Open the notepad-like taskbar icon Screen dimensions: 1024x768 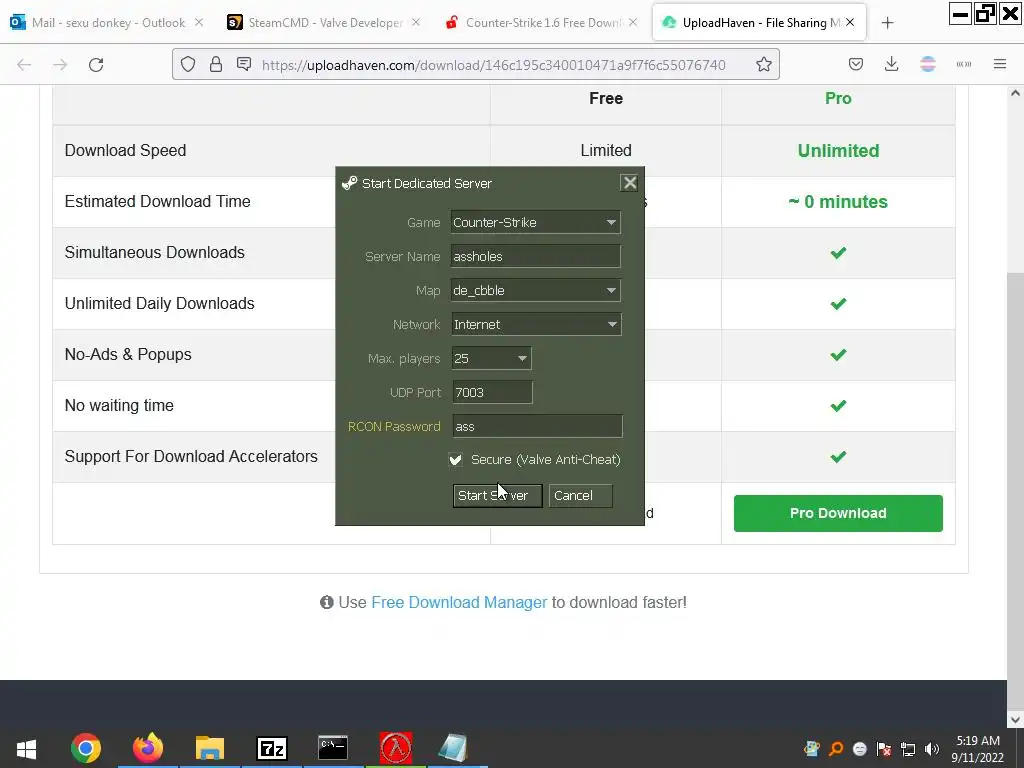coord(453,748)
